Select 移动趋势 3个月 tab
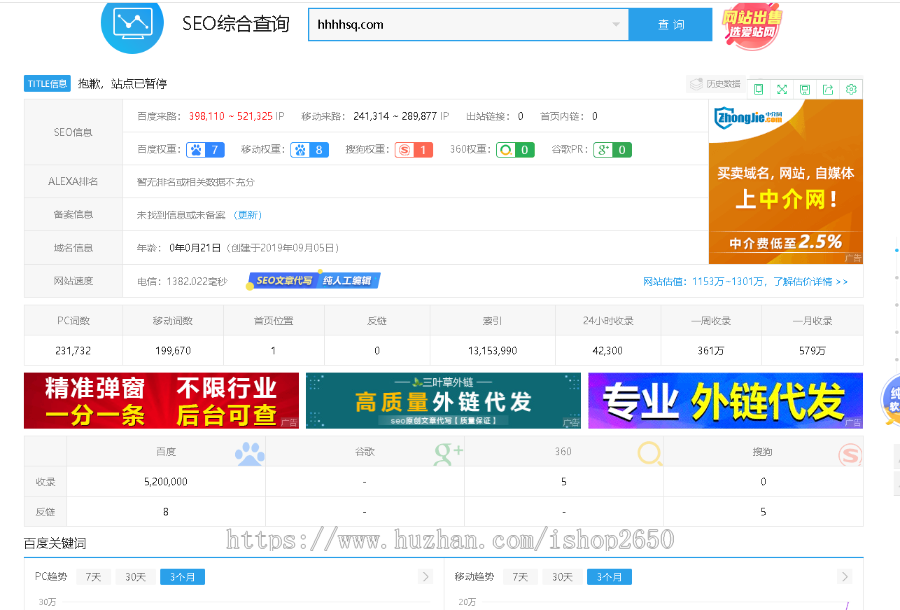 pos(610,577)
